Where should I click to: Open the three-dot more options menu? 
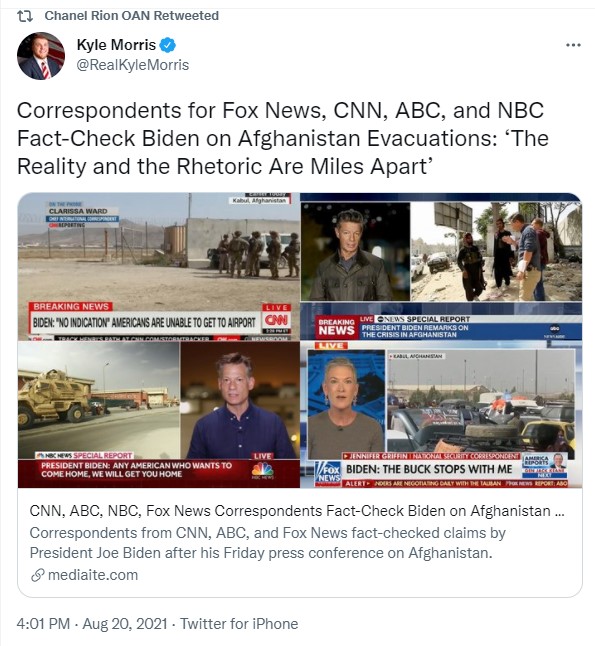(573, 45)
